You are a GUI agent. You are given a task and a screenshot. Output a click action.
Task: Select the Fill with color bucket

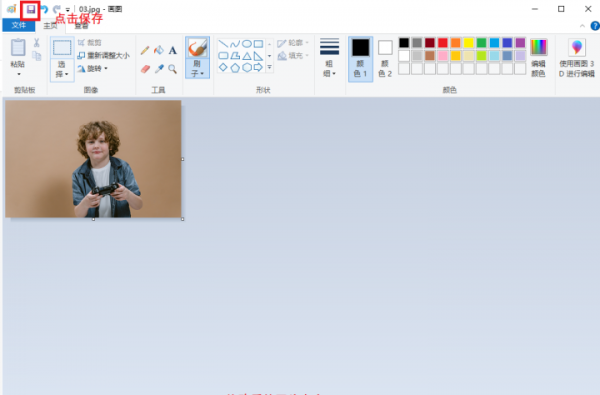point(158,50)
